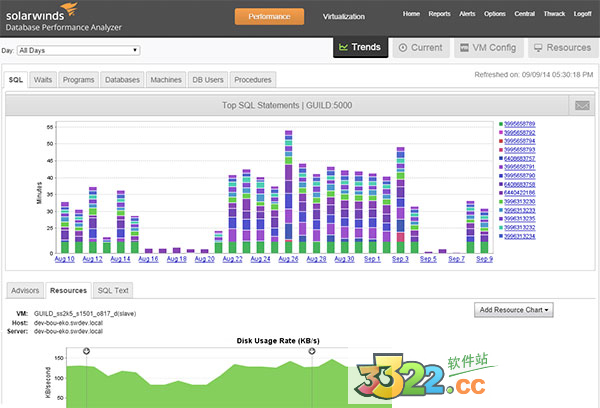Click Logoff
This screenshot has width=600, height=408.
[x=582, y=14]
